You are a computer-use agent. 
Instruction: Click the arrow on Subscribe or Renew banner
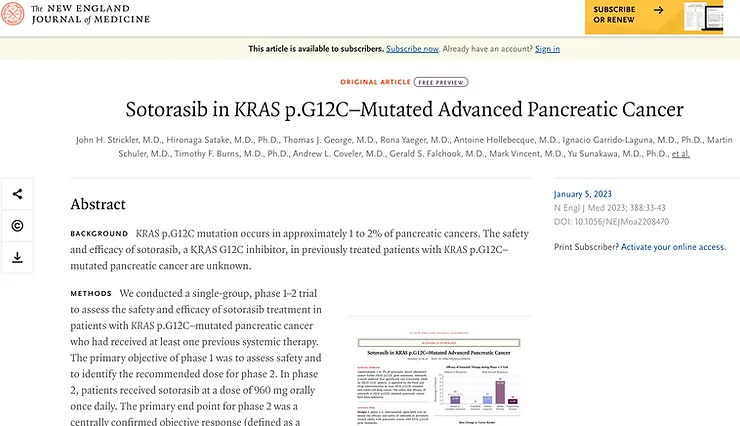click(x=659, y=10)
